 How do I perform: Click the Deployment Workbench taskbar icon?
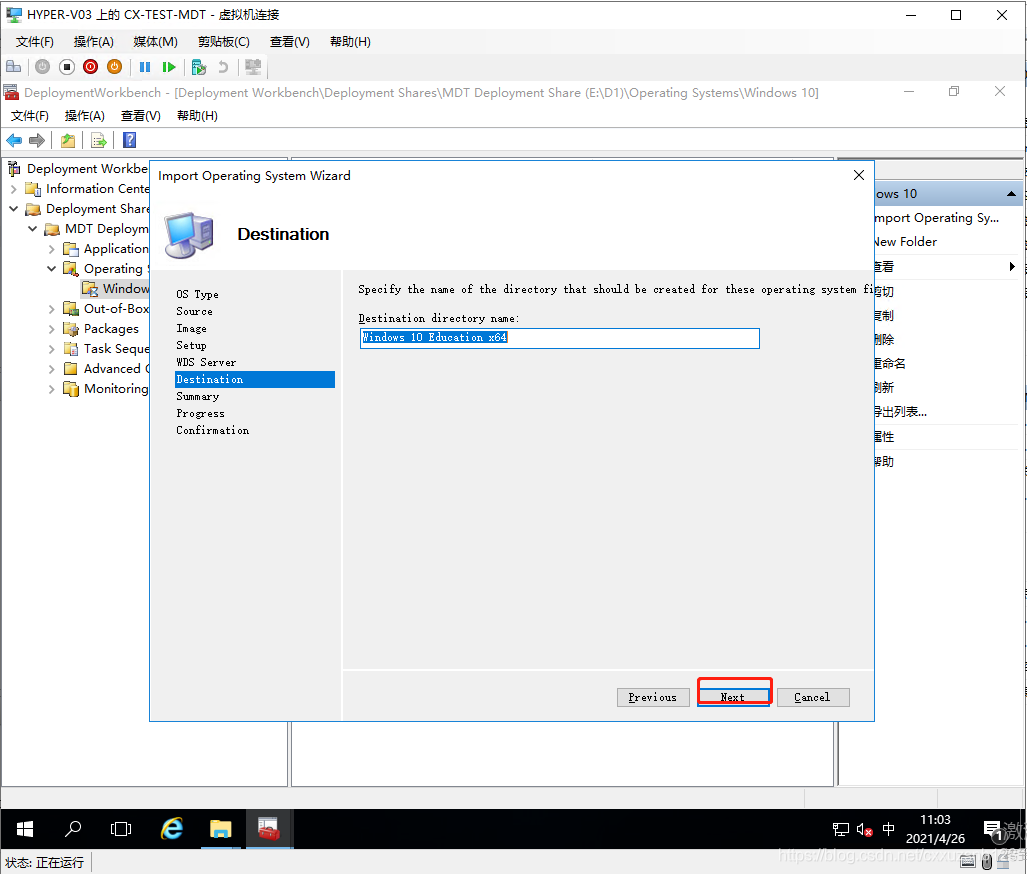pyautogui.click(x=269, y=829)
